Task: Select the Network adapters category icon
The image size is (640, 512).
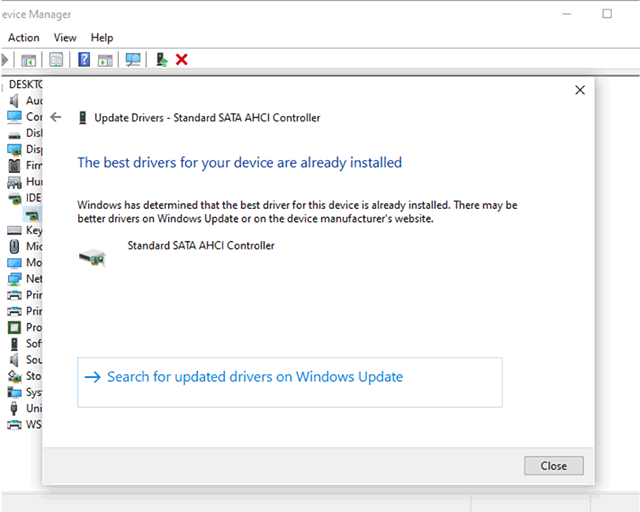Action: tap(14, 279)
